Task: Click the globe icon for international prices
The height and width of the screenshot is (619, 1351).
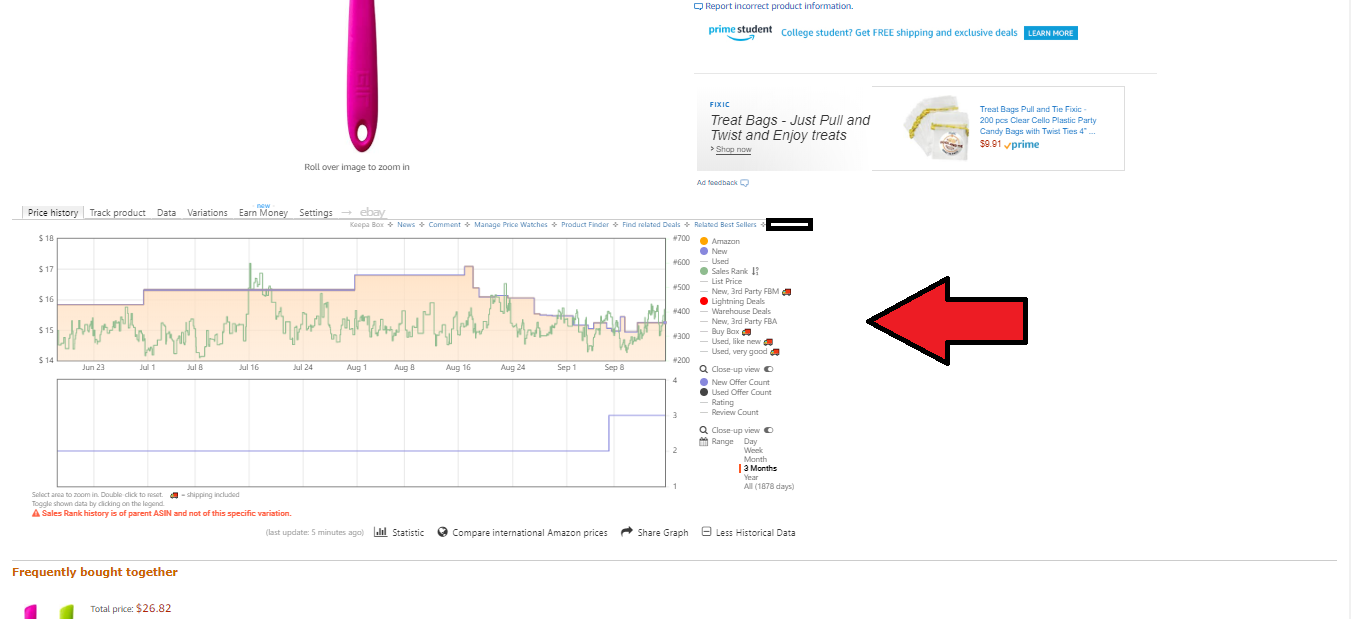Action: pyautogui.click(x=443, y=532)
